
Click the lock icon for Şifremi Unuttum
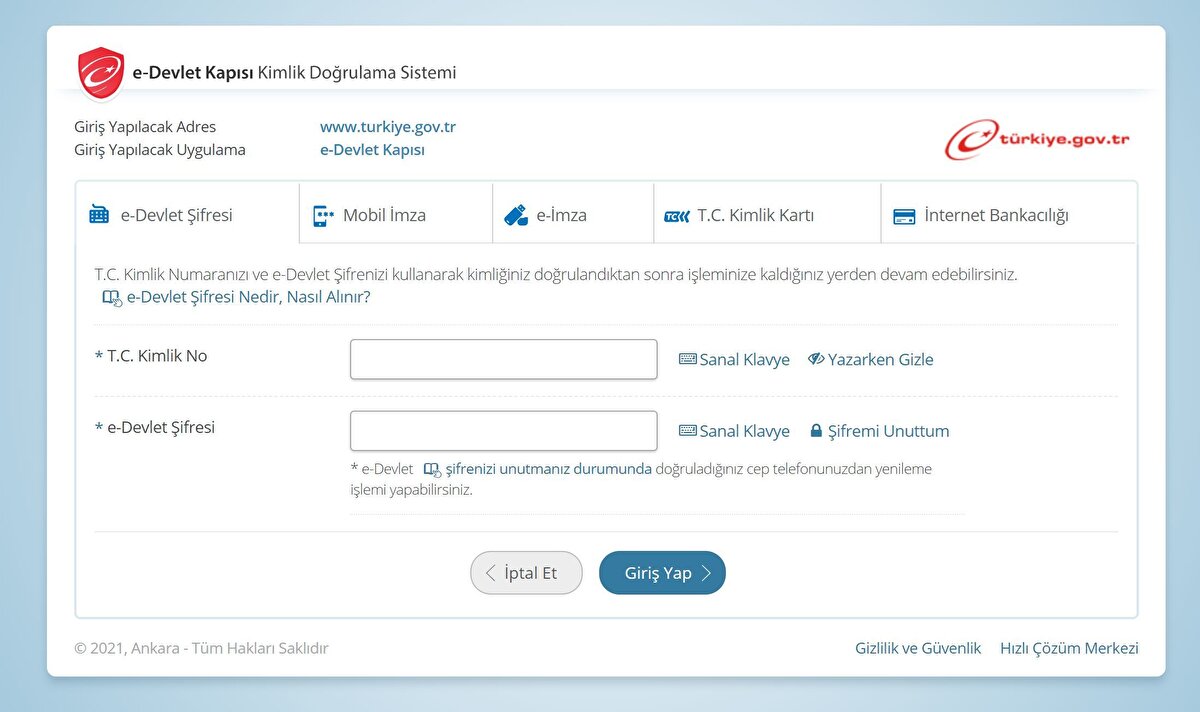(x=816, y=431)
